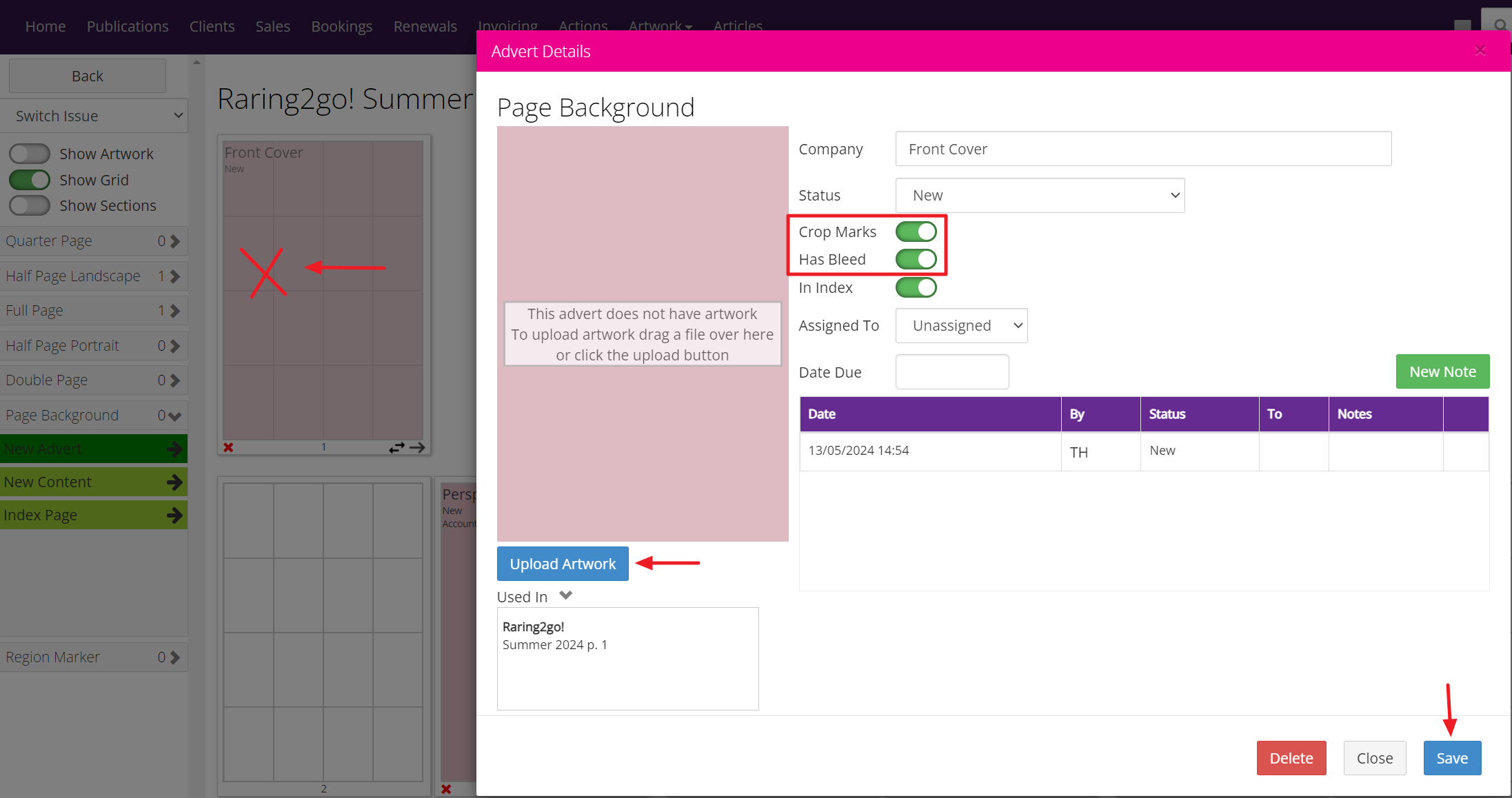Viewport: 1512px width, 798px height.
Task: Click the Close button in the dialog footer
Action: 1375,758
